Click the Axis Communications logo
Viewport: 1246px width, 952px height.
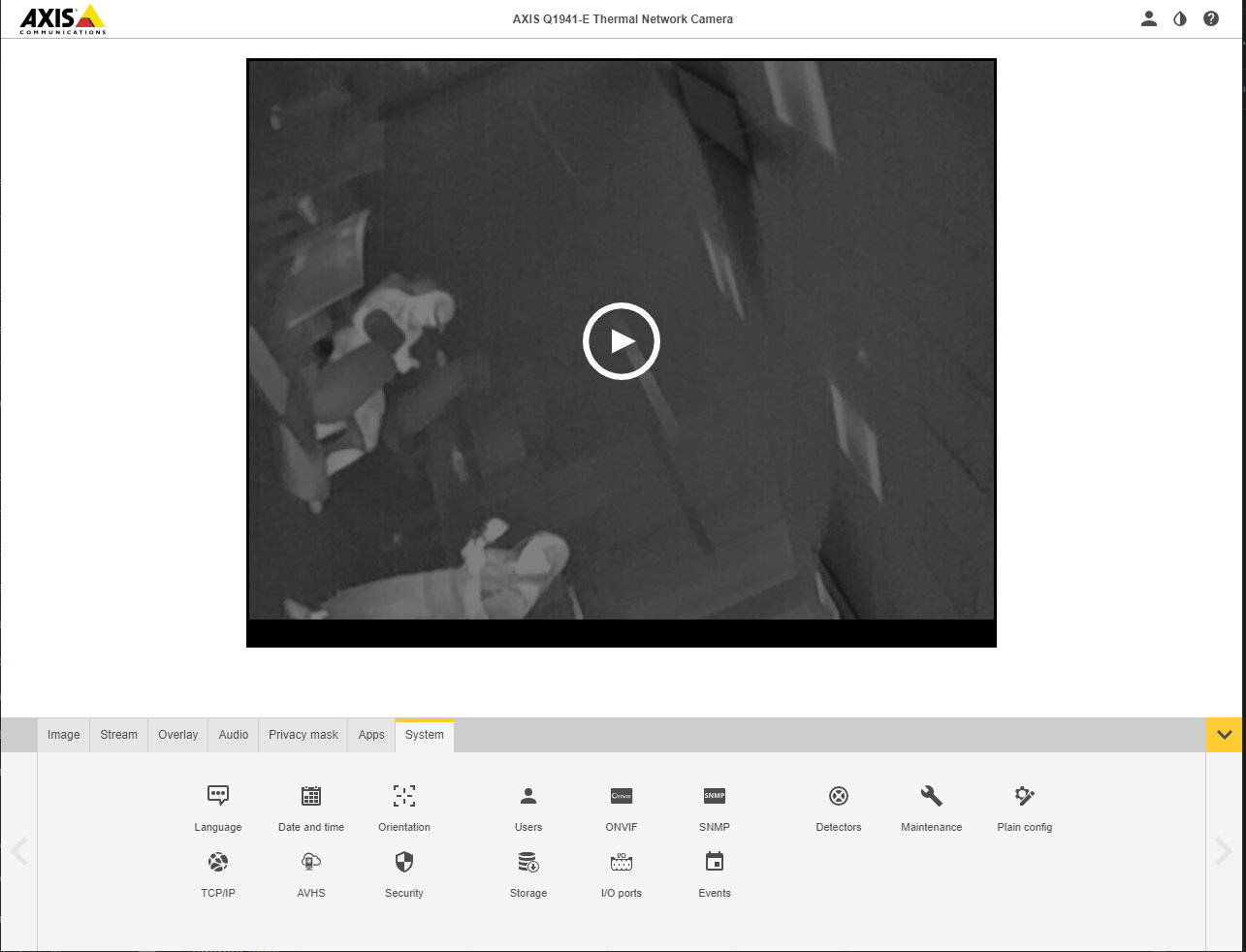click(63, 19)
